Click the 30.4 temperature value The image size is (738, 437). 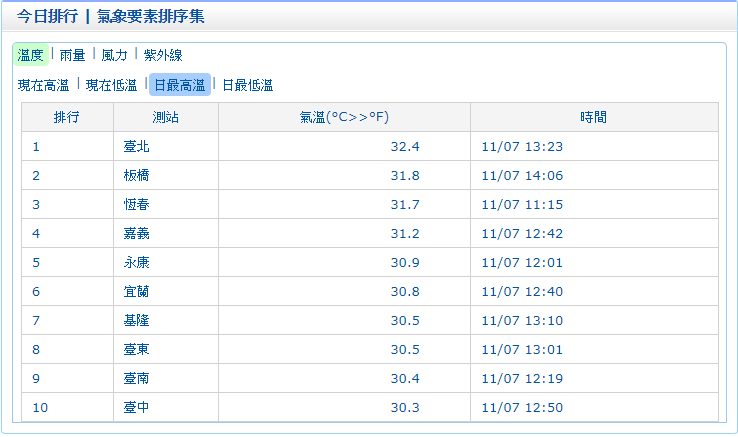click(x=405, y=378)
